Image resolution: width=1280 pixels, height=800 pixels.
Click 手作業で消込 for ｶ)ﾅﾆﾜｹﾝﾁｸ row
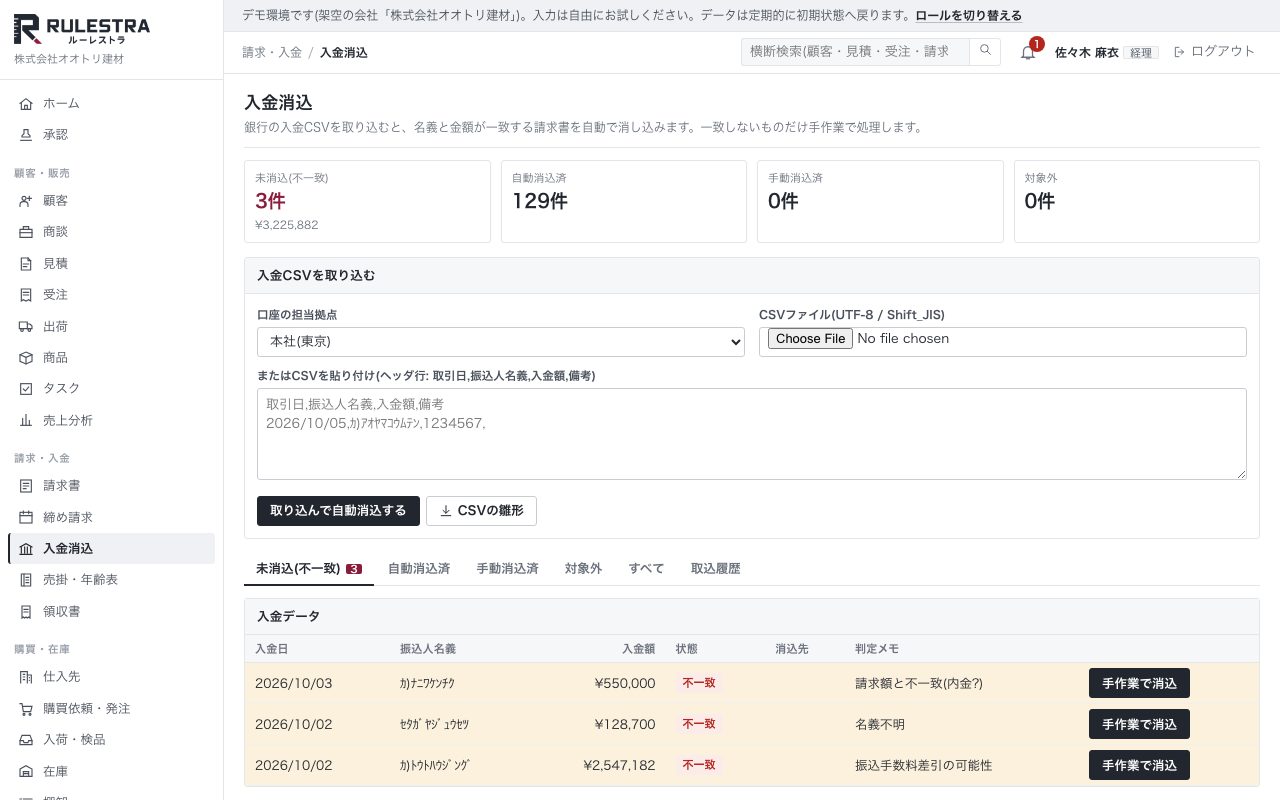pyautogui.click(x=1139, y=684)
